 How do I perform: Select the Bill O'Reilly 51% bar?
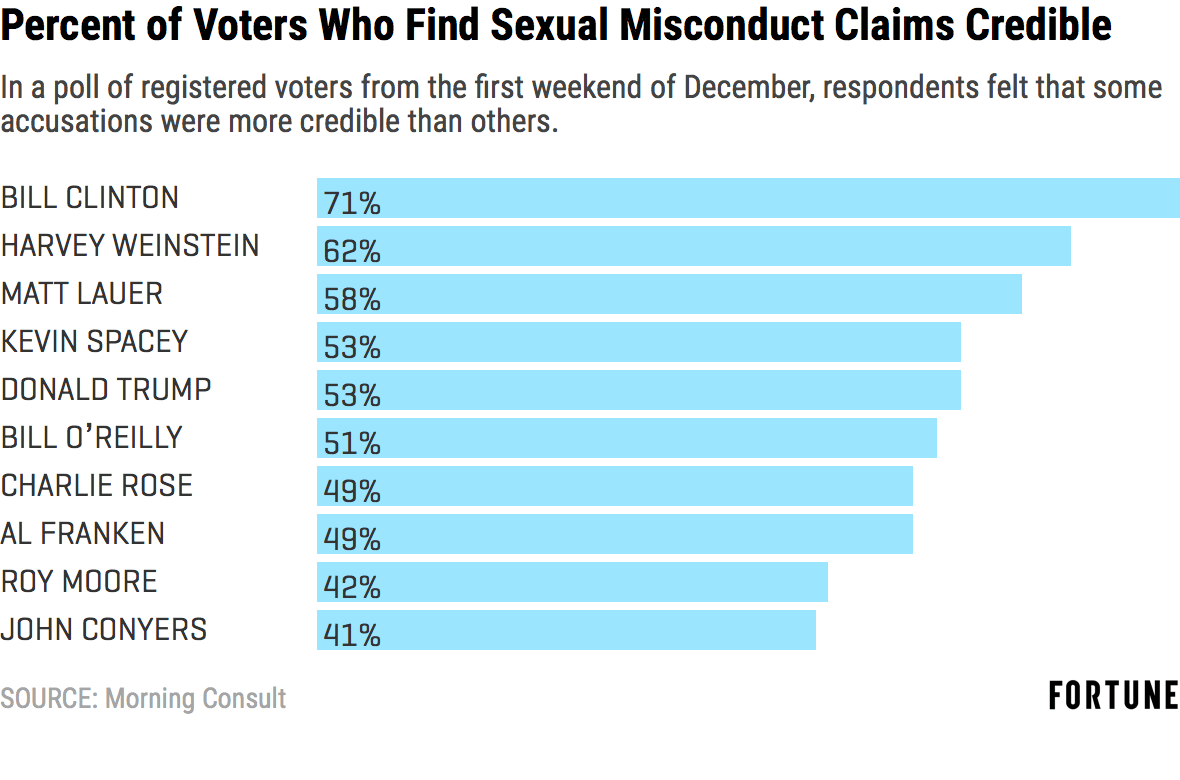(x=627, y=438)
